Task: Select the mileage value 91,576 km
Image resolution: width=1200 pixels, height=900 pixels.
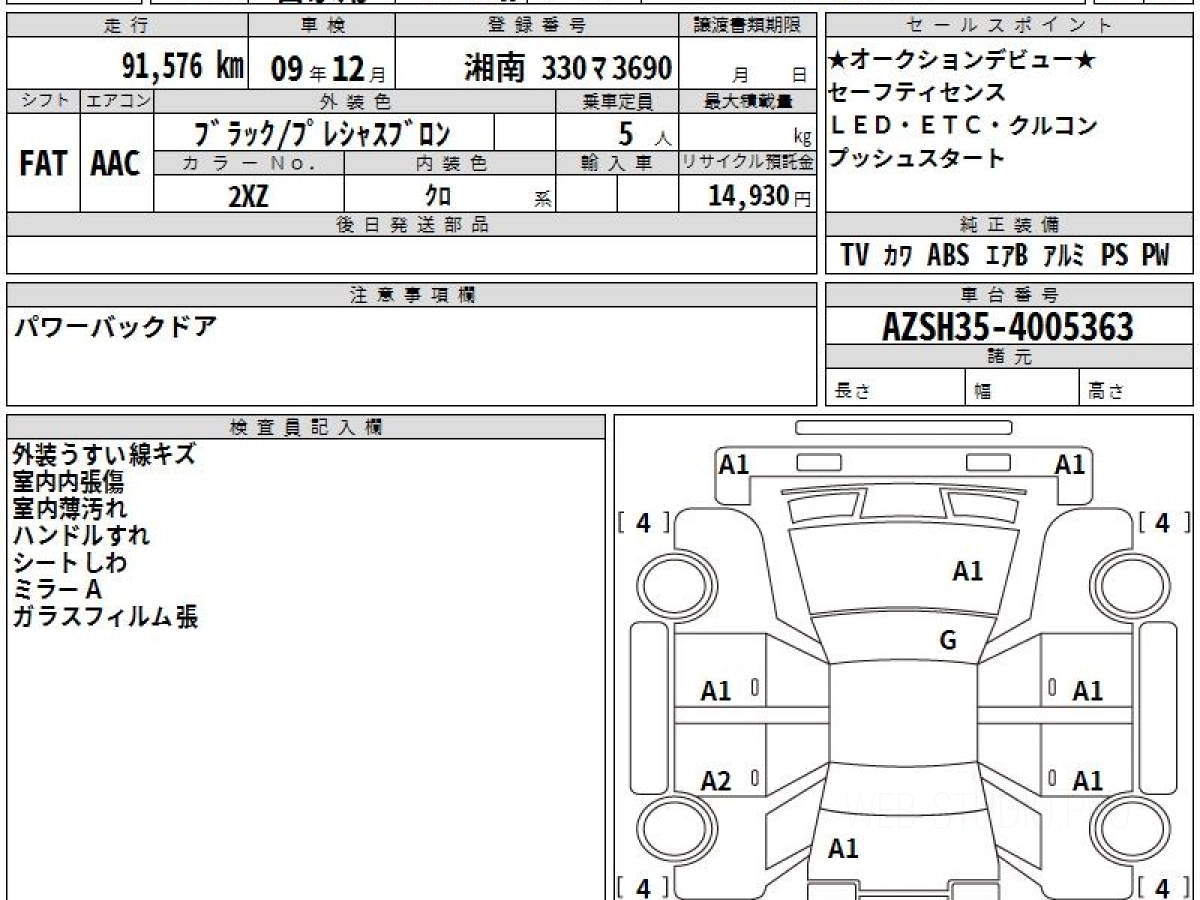Action: 183,67
